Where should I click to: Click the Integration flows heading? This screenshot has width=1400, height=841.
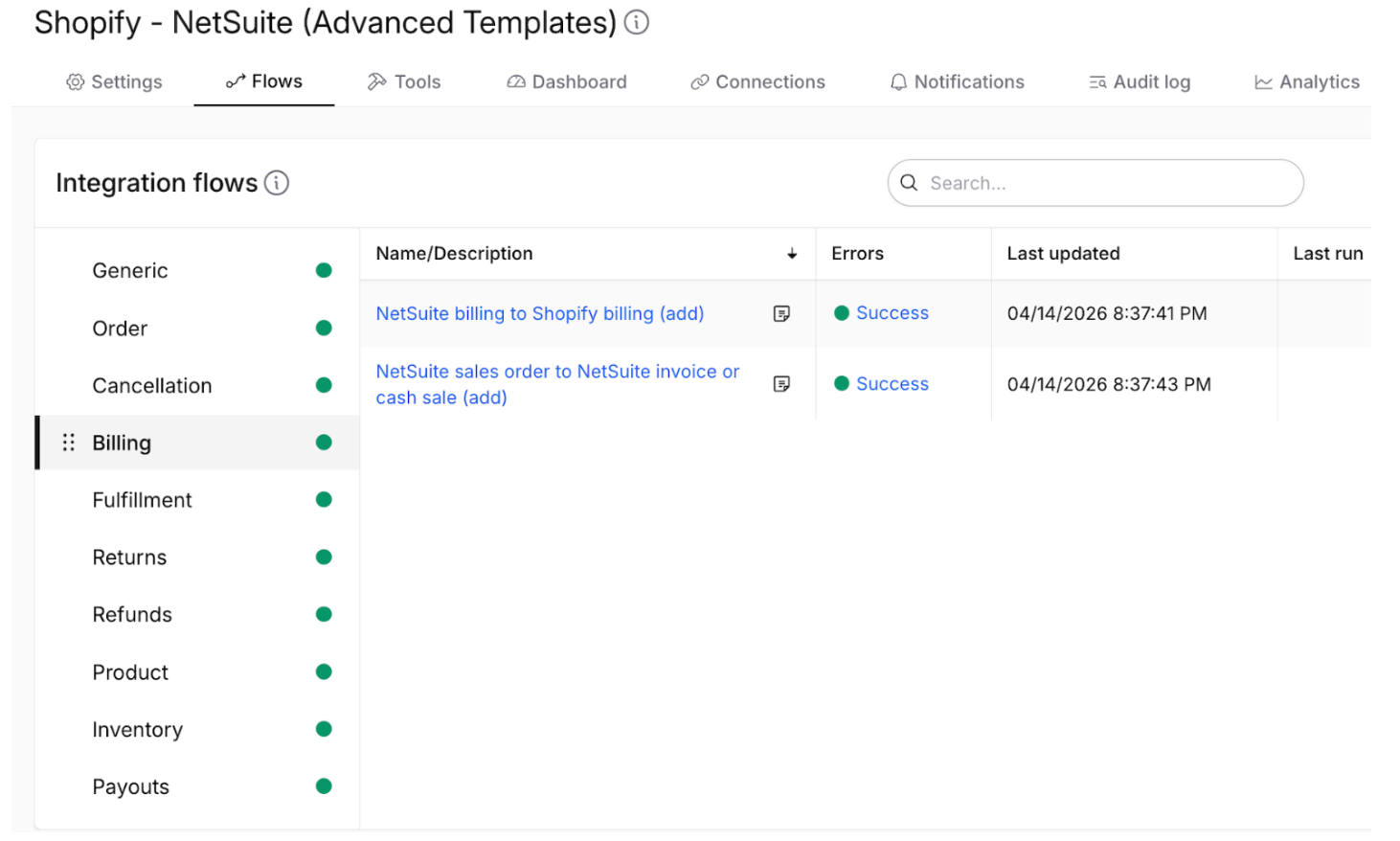156,182
